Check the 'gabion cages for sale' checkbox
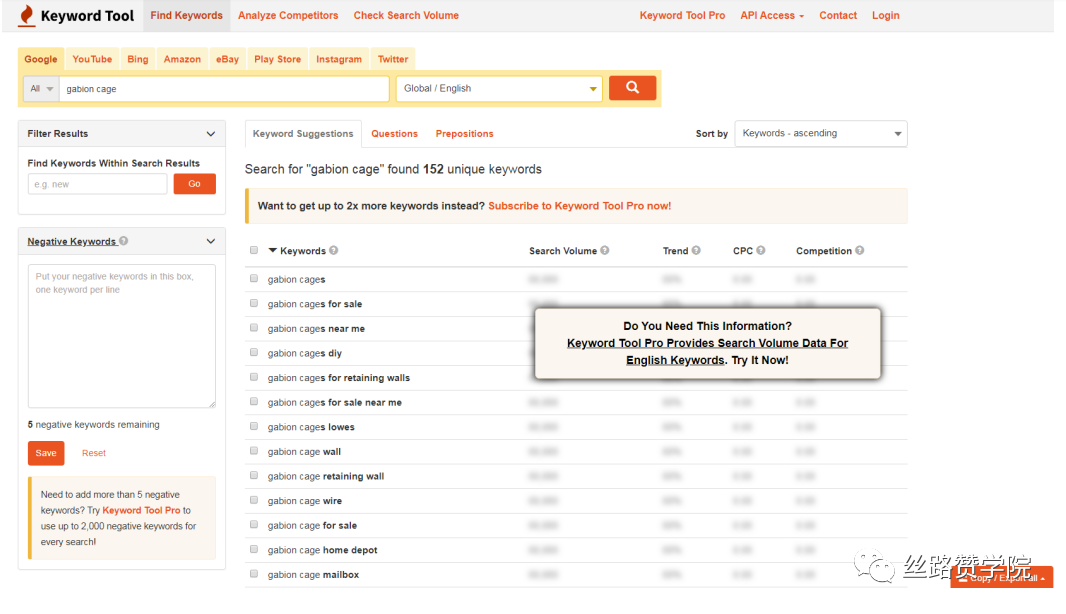The height and width of the screenshot is (614, 1066). (254, 303)
